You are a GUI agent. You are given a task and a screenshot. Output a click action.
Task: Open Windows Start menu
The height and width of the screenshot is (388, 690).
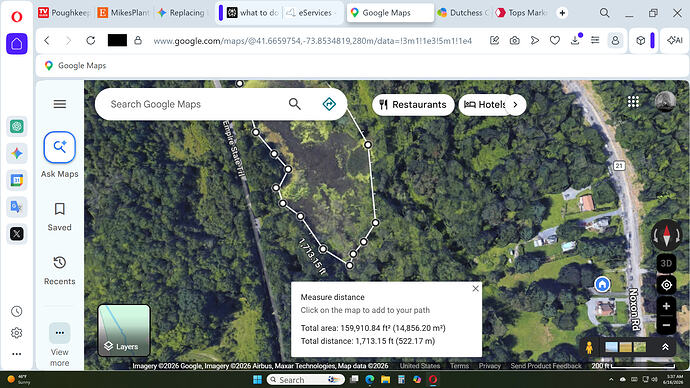[257, 379]
